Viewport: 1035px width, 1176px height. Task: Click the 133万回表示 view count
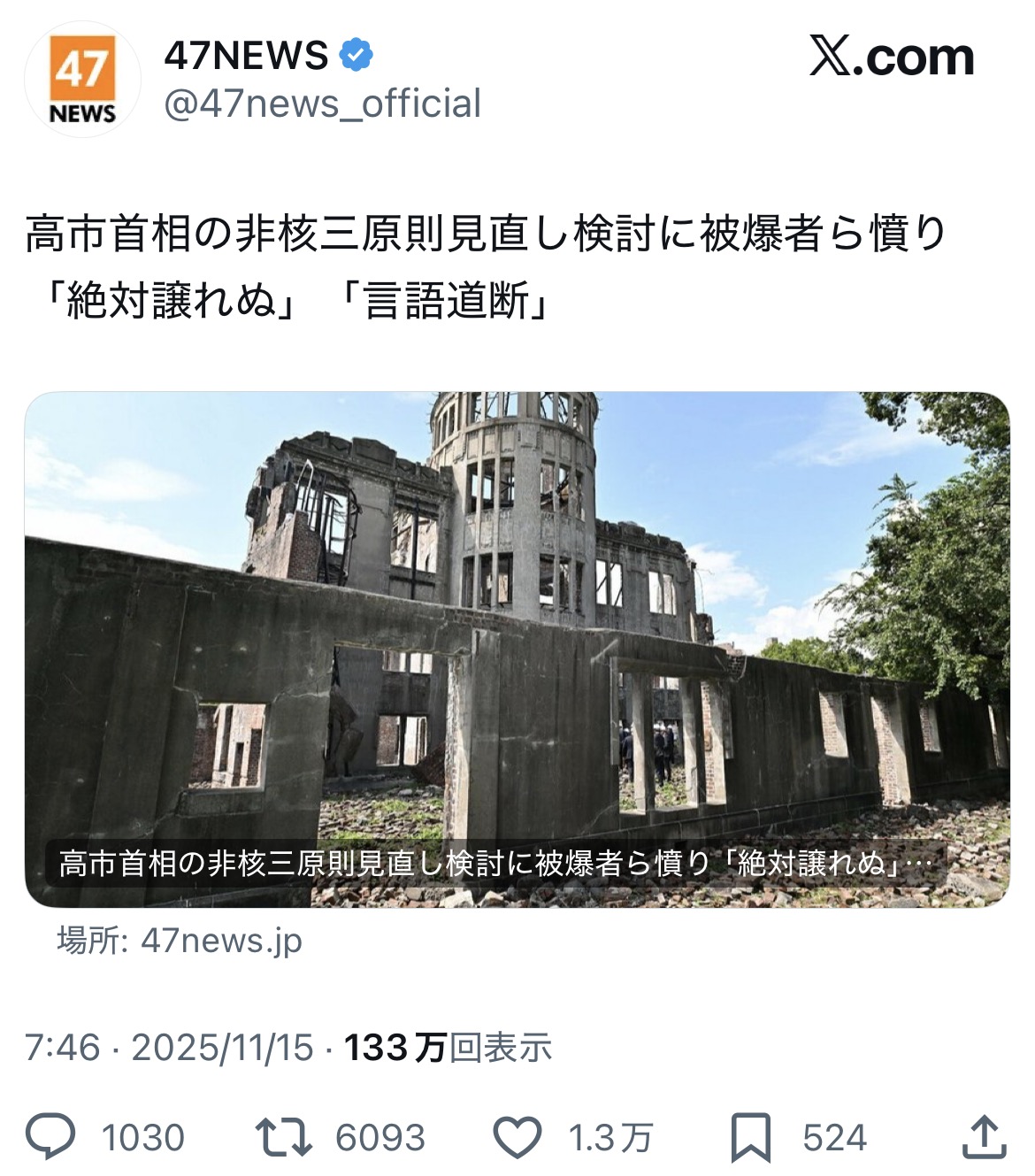click(448, 1048)
